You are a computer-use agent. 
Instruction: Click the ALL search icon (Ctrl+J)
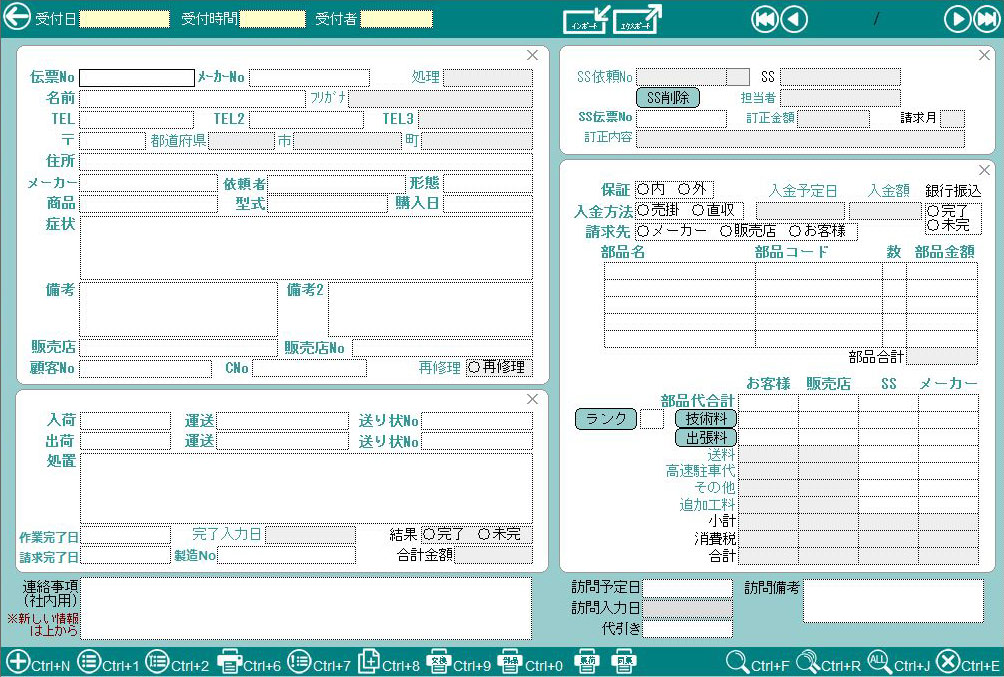pyautogui.click(x=879, y=662)
